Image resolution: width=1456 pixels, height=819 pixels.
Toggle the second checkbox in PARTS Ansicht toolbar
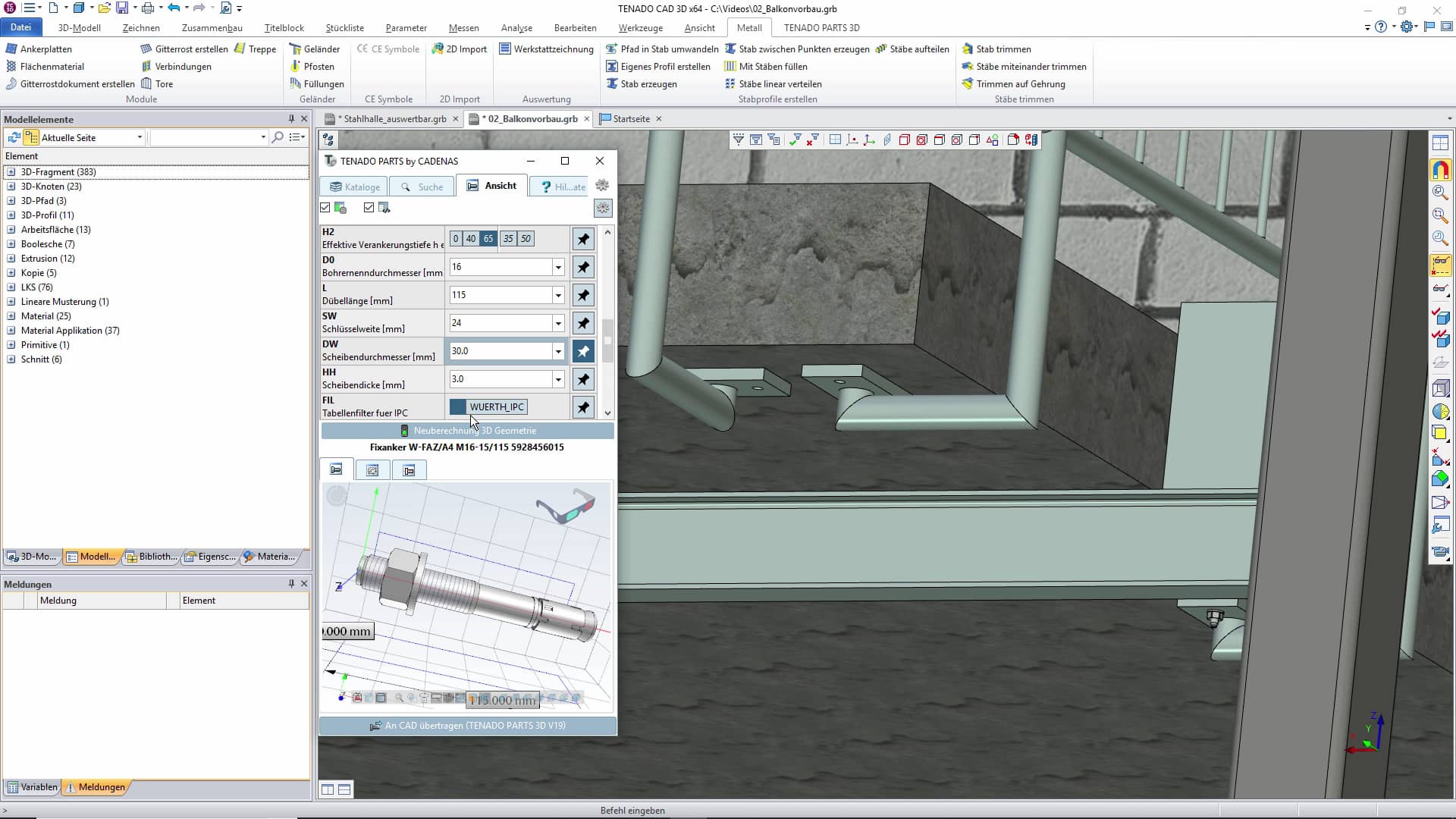click(369, 208)
